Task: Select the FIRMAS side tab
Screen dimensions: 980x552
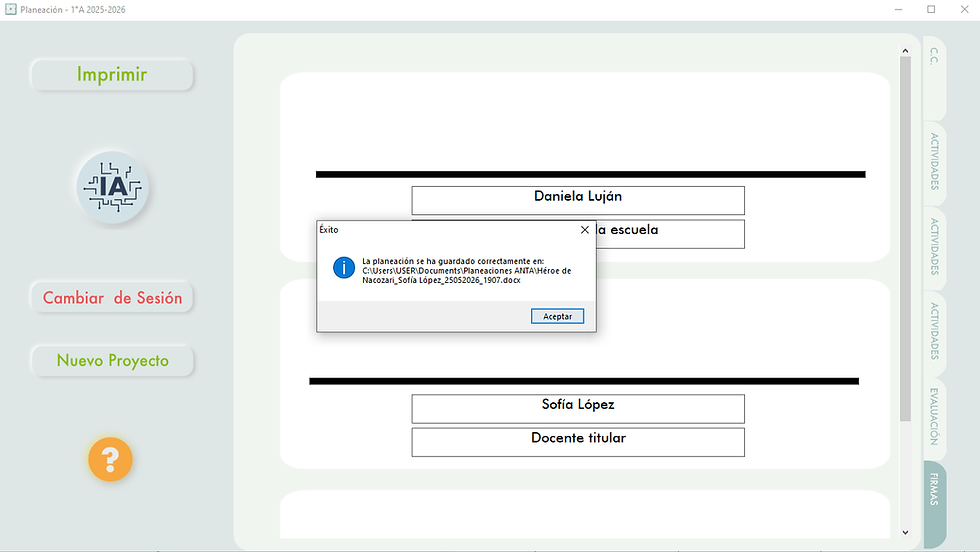Action: click(934, 503)
